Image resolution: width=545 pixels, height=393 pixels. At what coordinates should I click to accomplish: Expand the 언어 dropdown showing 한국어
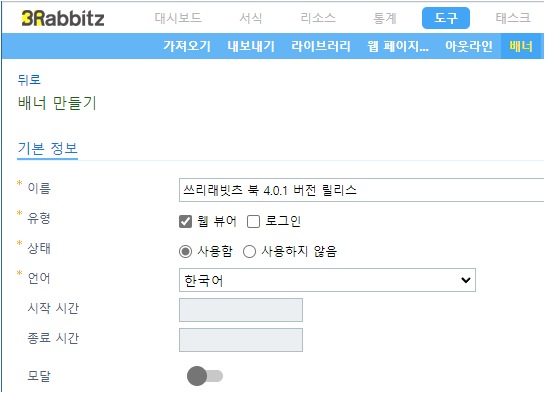[x=327, y=280]
